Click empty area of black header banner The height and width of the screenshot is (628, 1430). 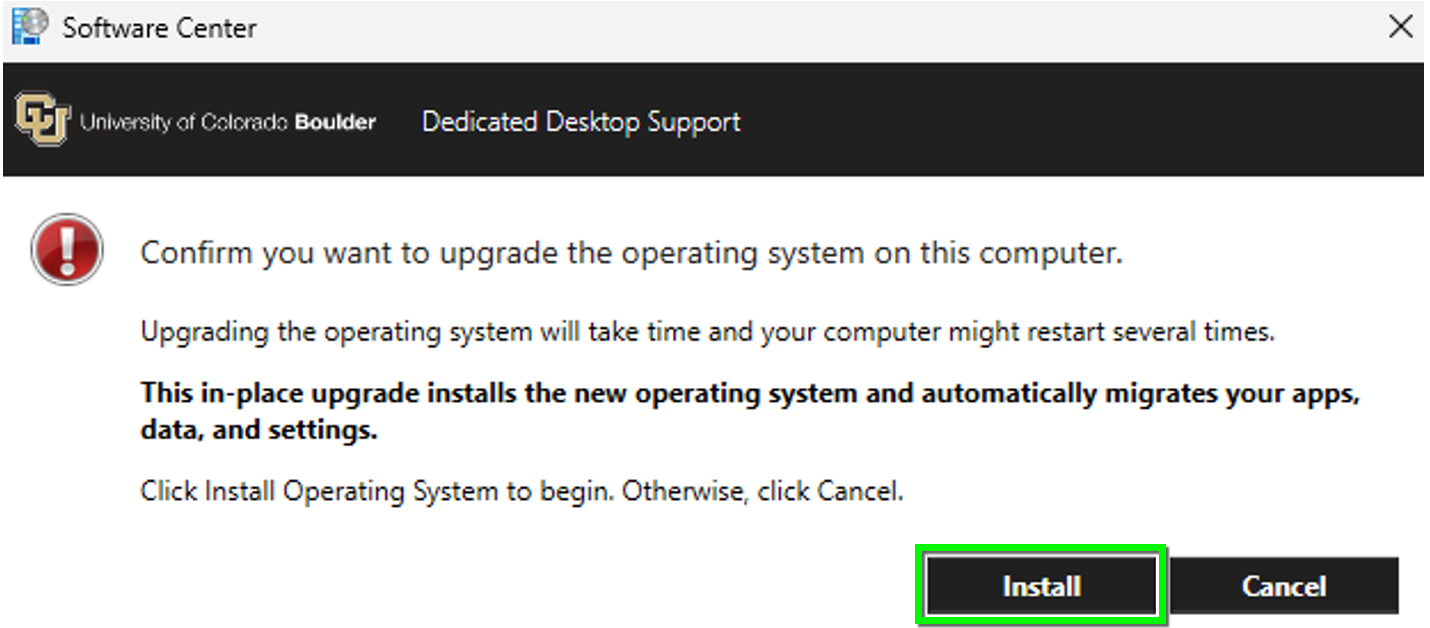click(x=1080, y=120)
